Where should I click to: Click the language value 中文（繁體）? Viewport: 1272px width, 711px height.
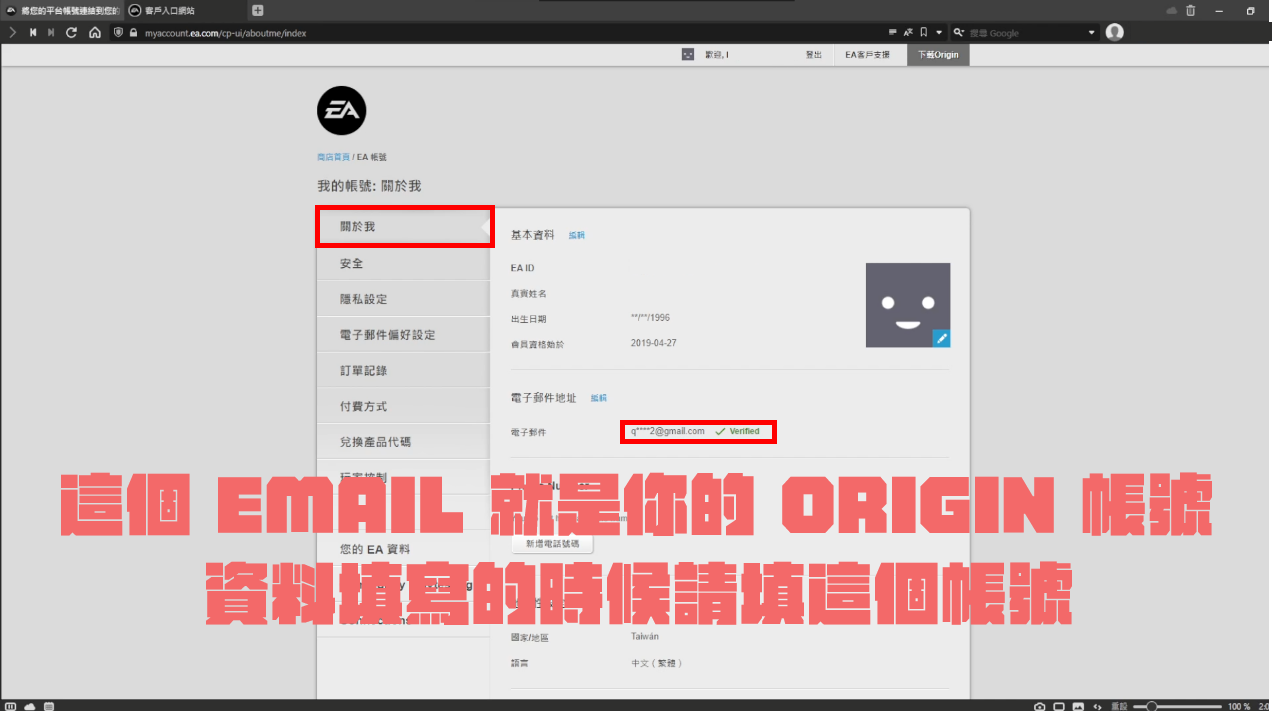(x=657, y=663)
